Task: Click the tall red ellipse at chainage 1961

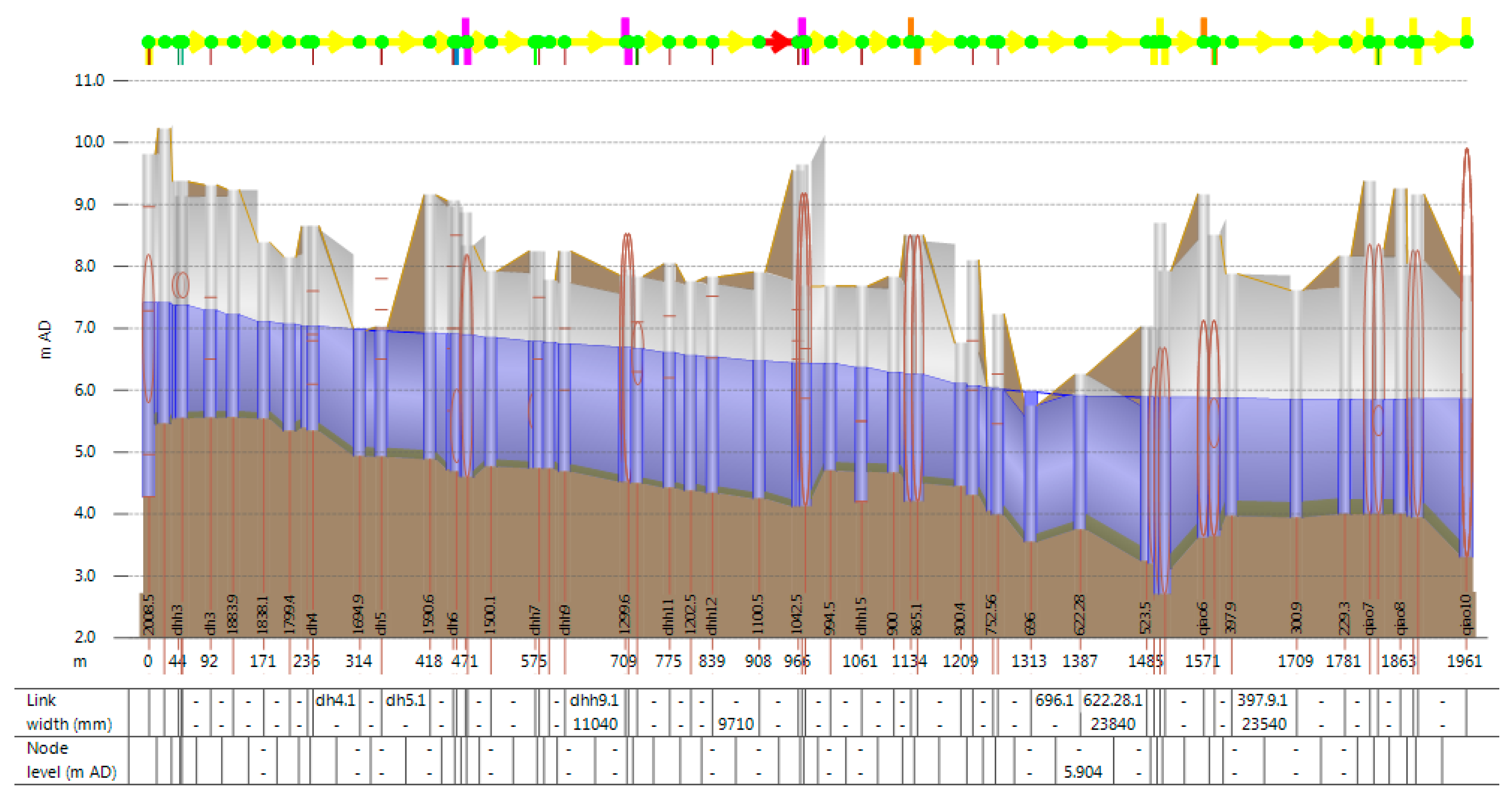Action: click(x=1466, y=352)
